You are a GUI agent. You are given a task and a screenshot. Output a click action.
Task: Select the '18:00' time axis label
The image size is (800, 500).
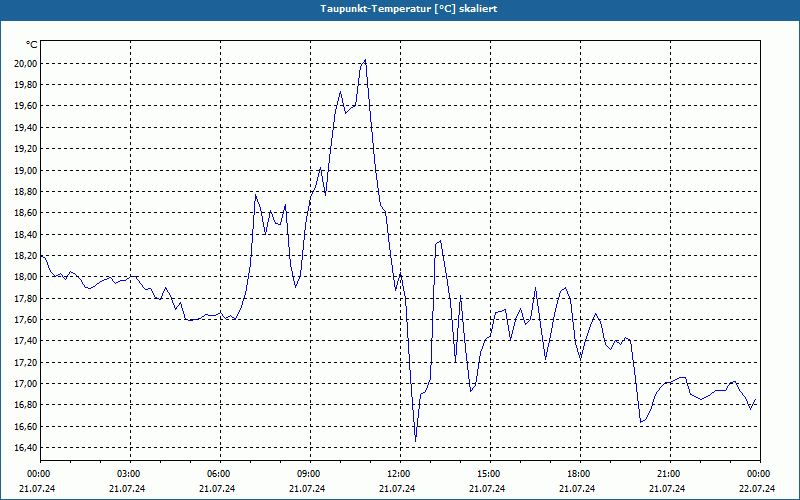[x=581, y=474]
